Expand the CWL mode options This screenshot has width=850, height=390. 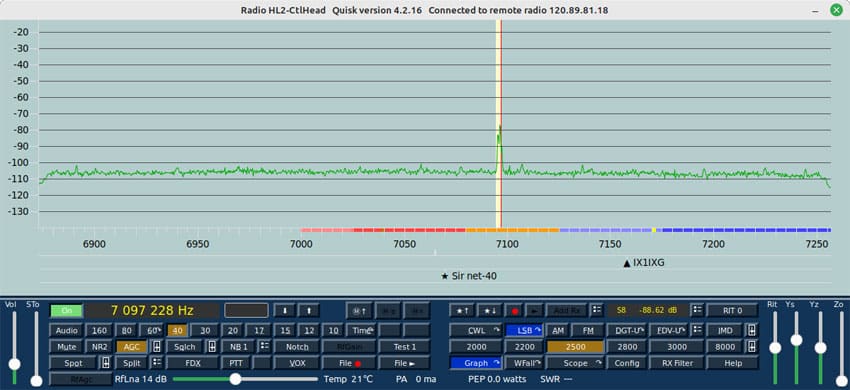475,330
